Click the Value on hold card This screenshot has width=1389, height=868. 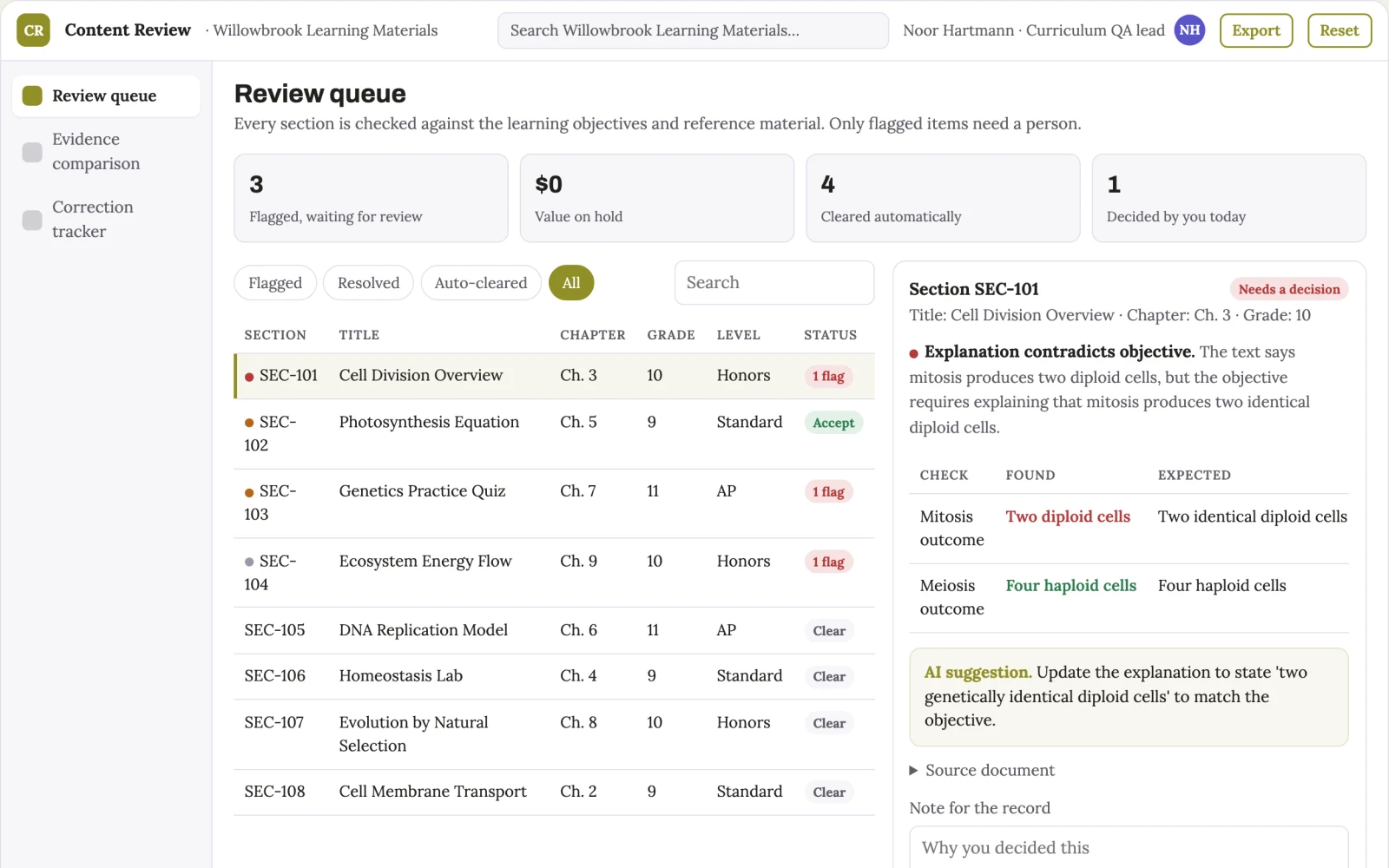pyautogui.click(x=657, y=198)
